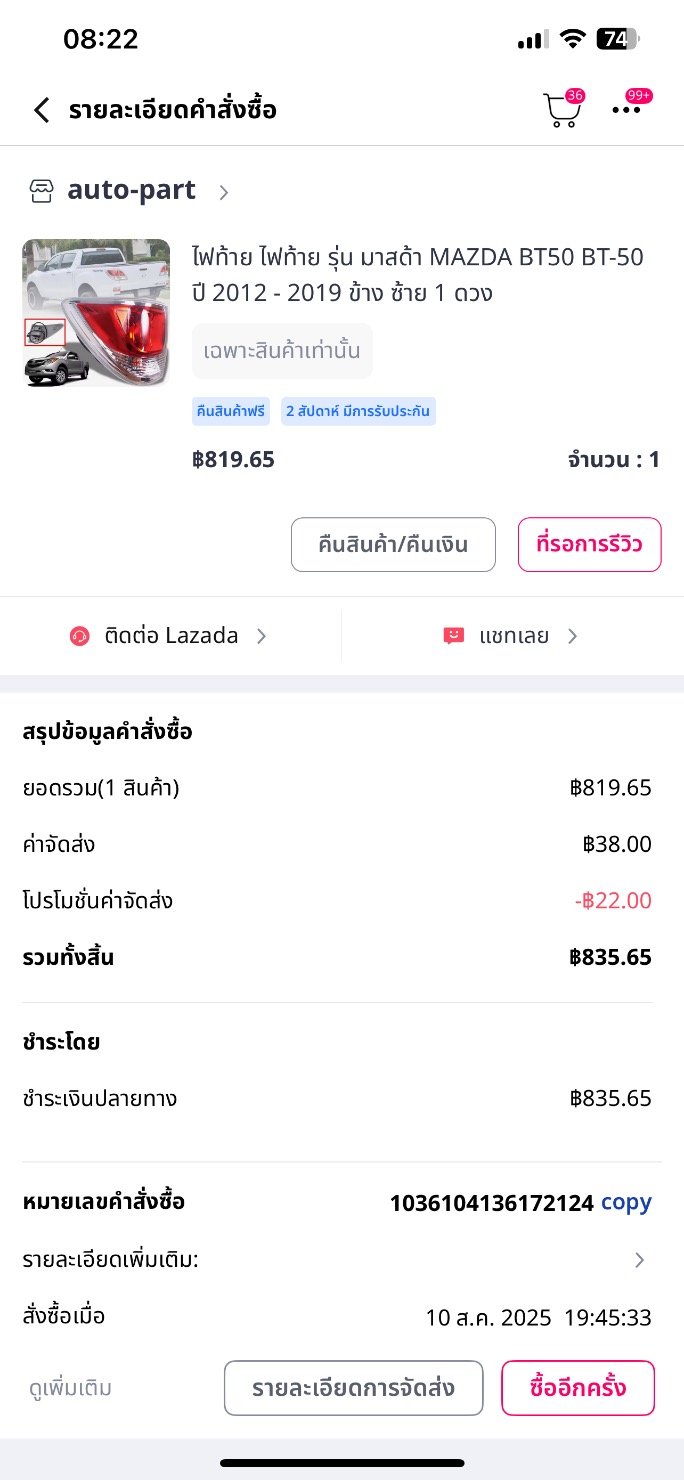Tap the back arrow icon
This screenshot has width=684, height=1480.
[41, 110]
